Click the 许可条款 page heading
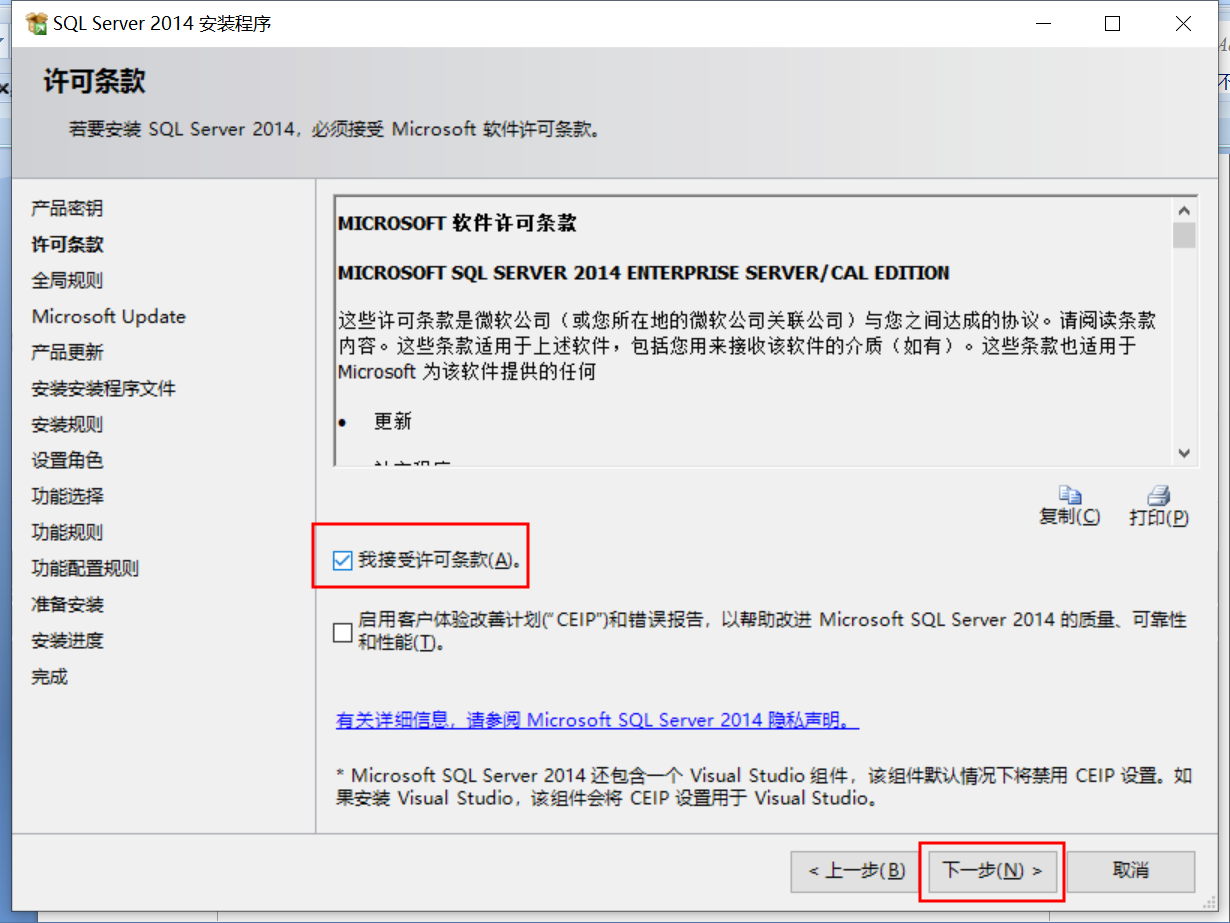This screenshot has height=923, width=1230. tap(94, 81)
